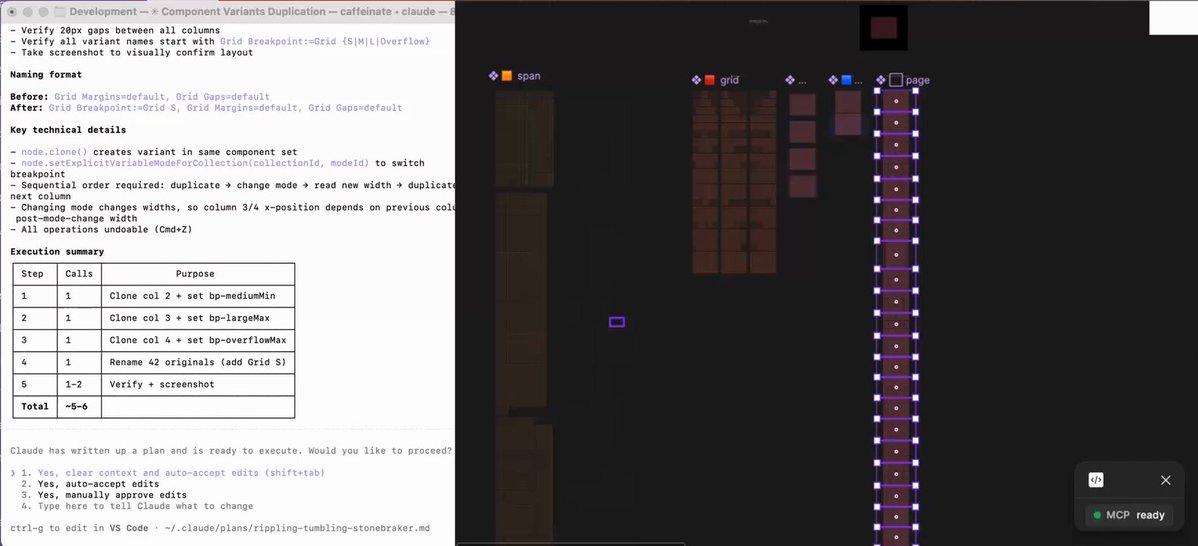The width and height of the screenshot is (1198, 546).
Task: Click the span component set label
Action: (x=528, y=76)
